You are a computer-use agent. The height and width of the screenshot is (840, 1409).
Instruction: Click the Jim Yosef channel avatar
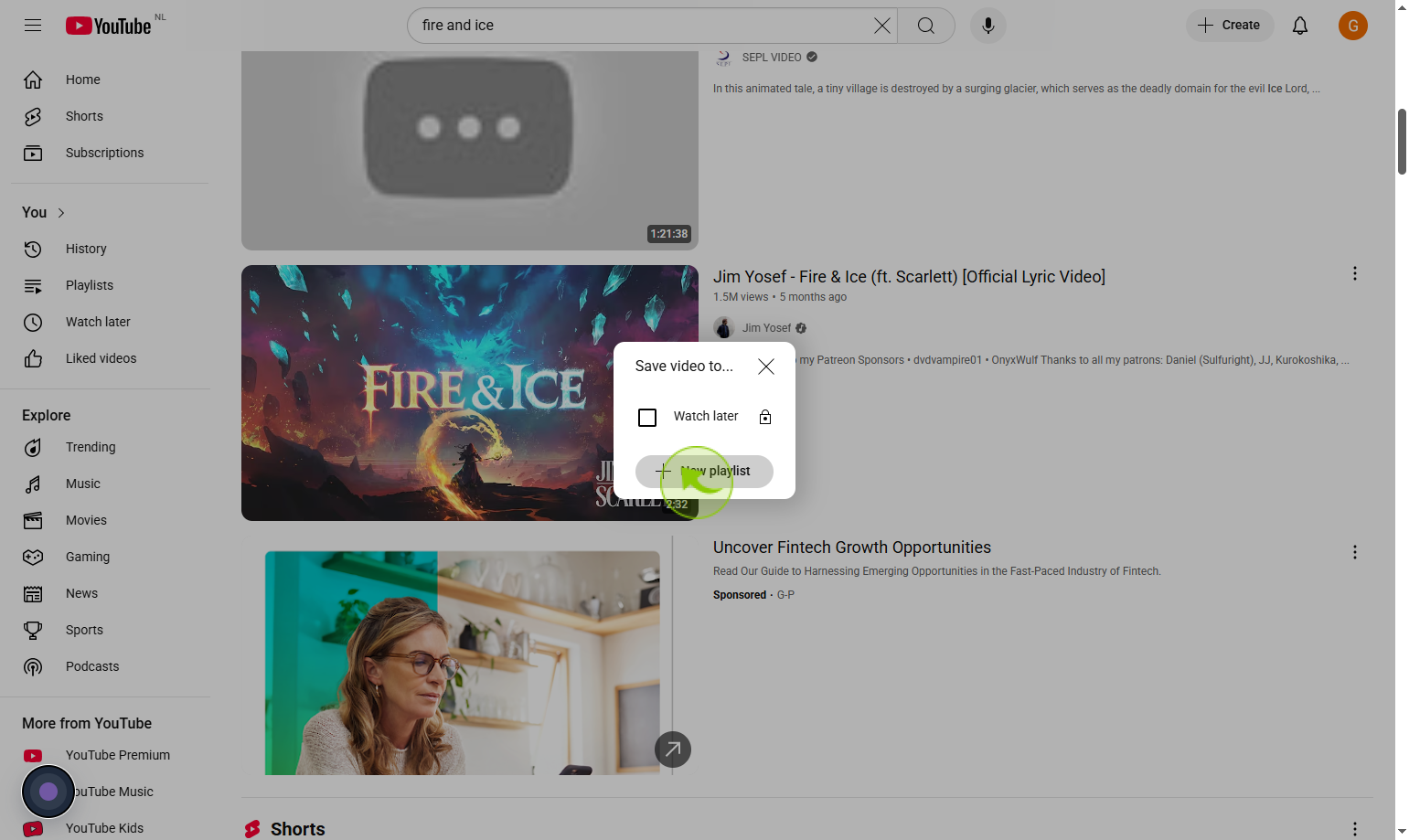[x=724, y=328]
